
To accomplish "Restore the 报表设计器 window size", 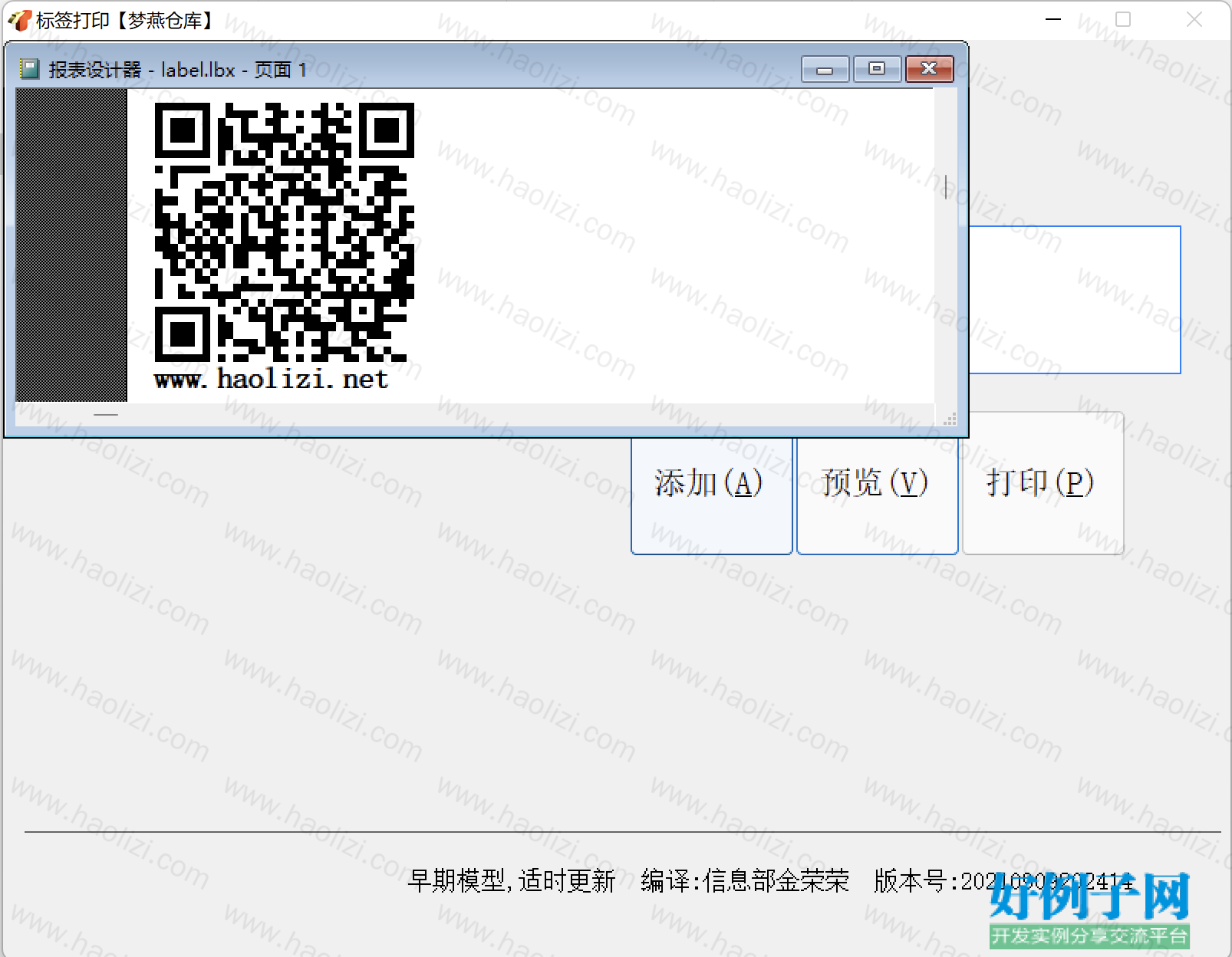I will point(877,69).
